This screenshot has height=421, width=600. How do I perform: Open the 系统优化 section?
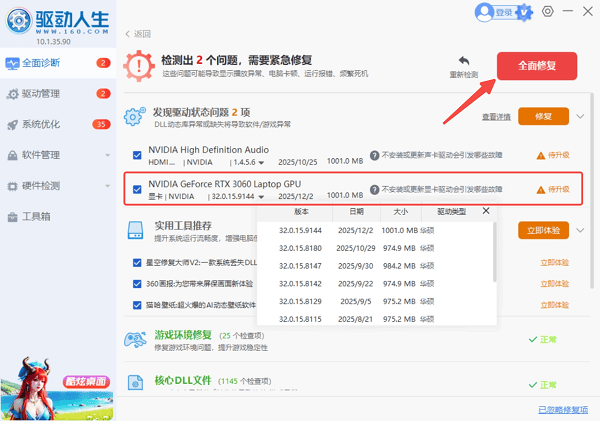pos(58,124)
